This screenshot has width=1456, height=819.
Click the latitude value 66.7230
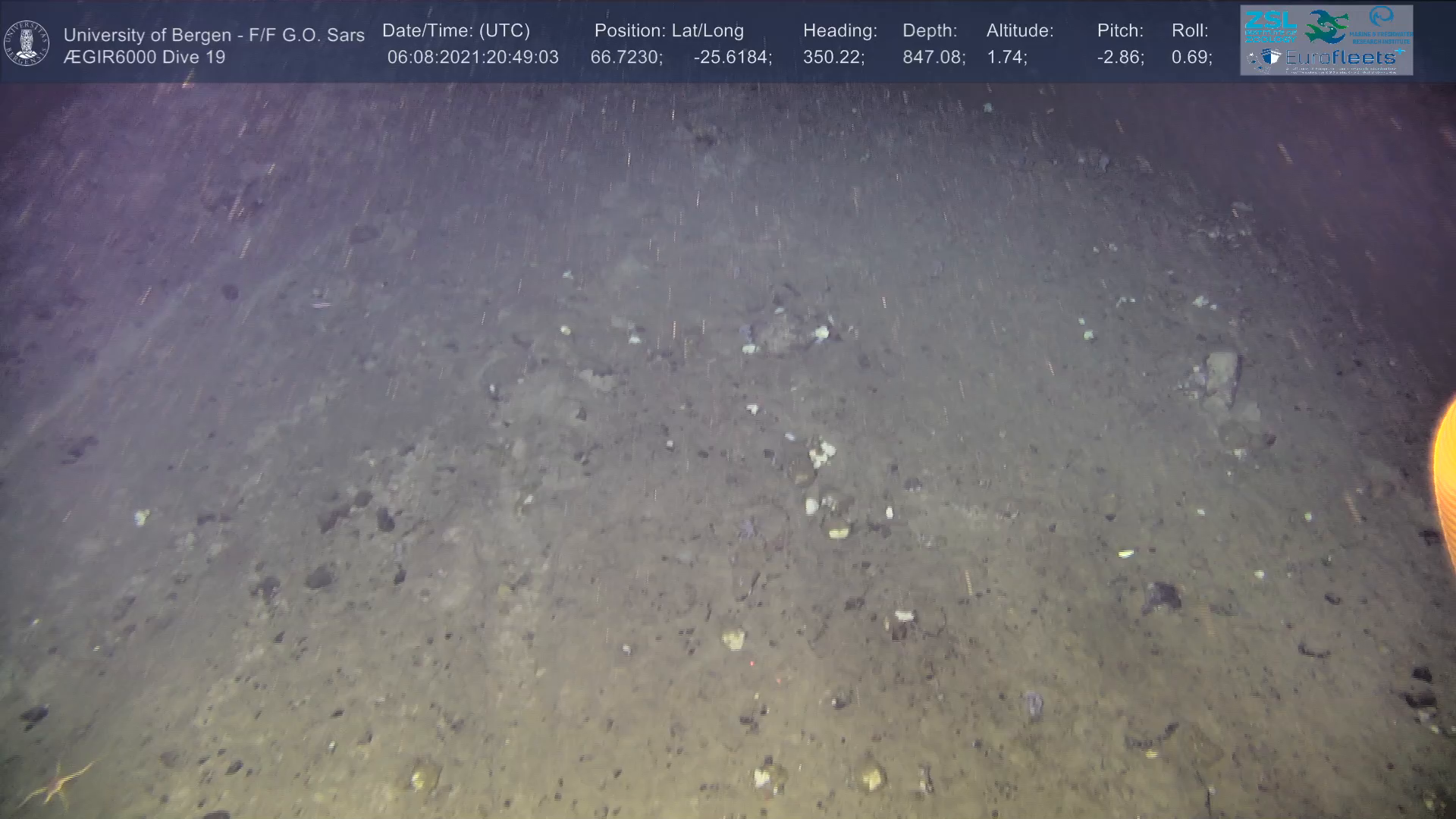point(626,57)
